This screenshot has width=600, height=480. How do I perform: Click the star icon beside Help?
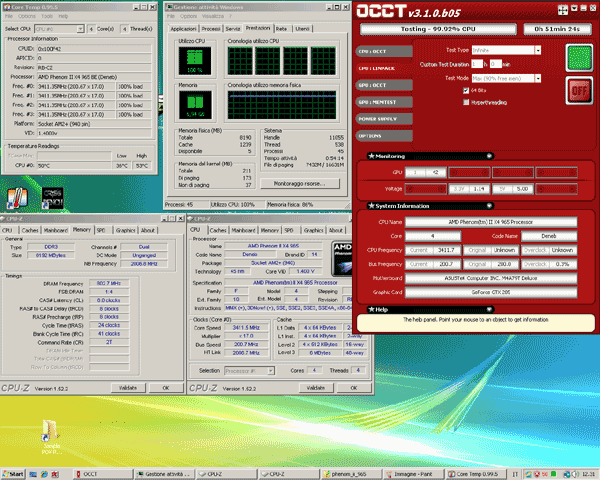371,309
